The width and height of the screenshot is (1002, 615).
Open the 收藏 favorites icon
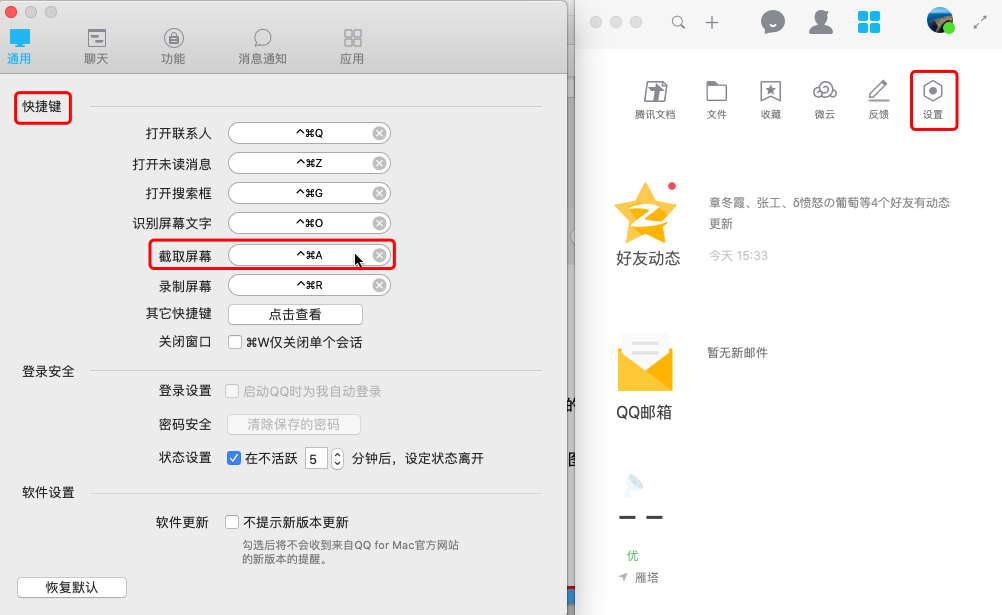(x=771, y=100)
